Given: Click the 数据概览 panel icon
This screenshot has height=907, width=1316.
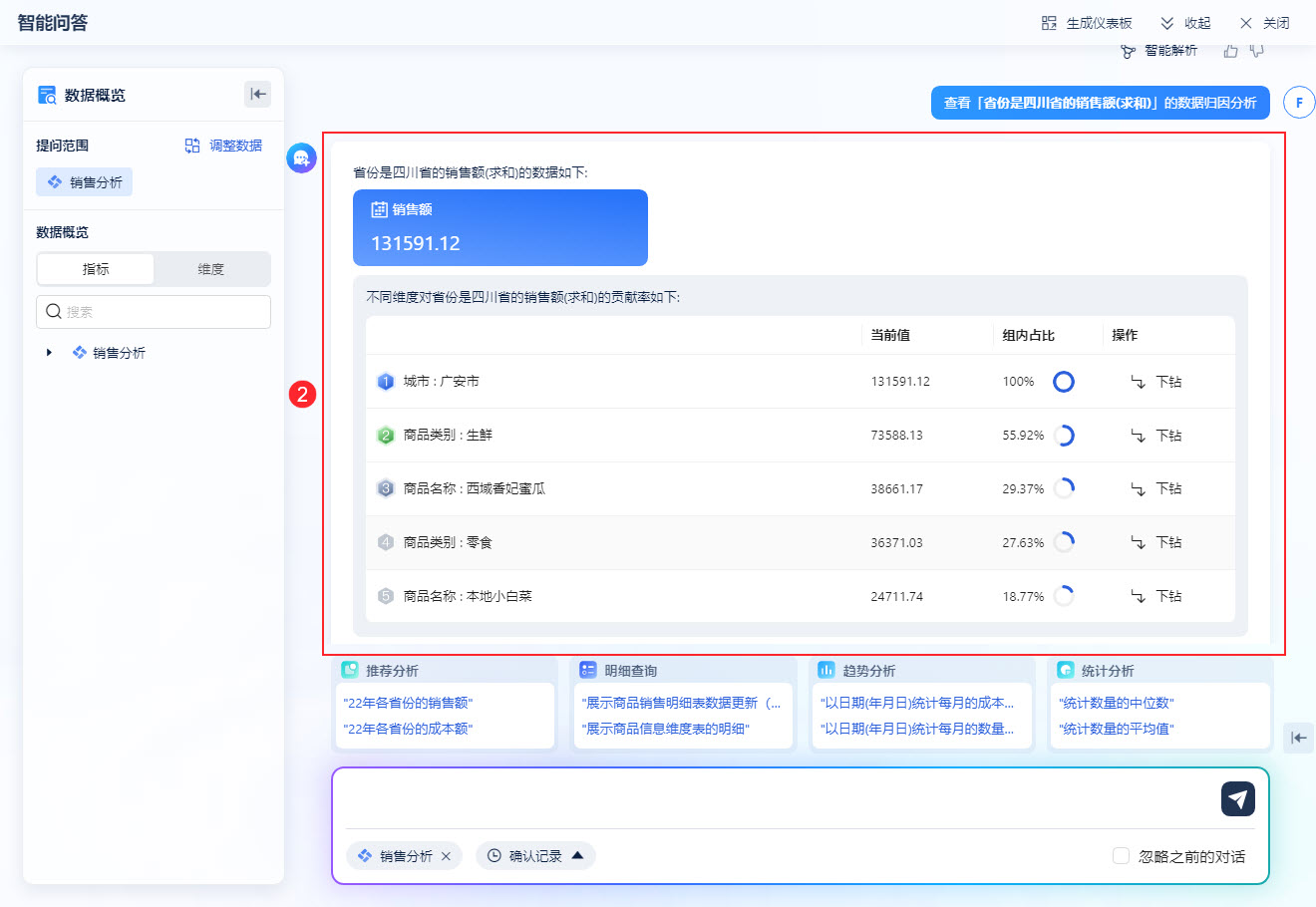Looking at the screenshot, I should tap(47, 95).
